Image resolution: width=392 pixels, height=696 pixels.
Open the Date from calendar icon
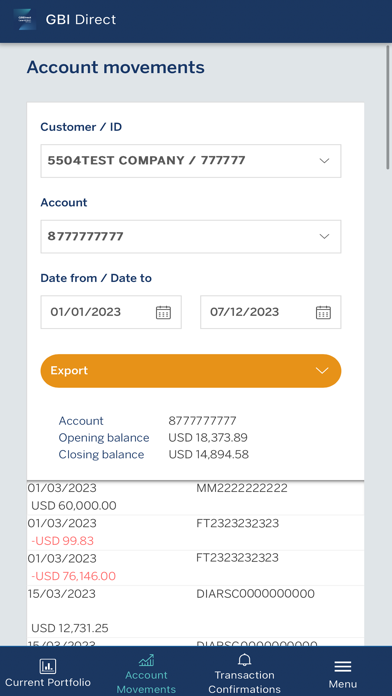[163, 312]
